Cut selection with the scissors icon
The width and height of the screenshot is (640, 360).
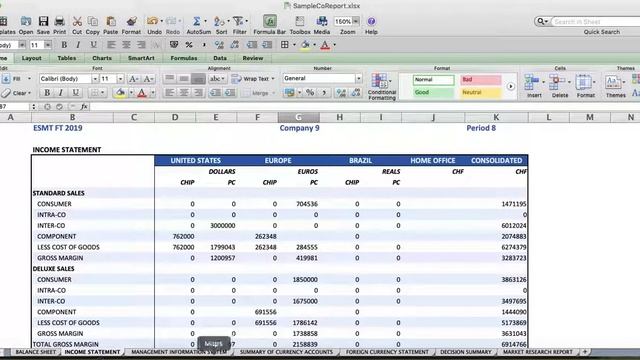click(x=77, y=21)
